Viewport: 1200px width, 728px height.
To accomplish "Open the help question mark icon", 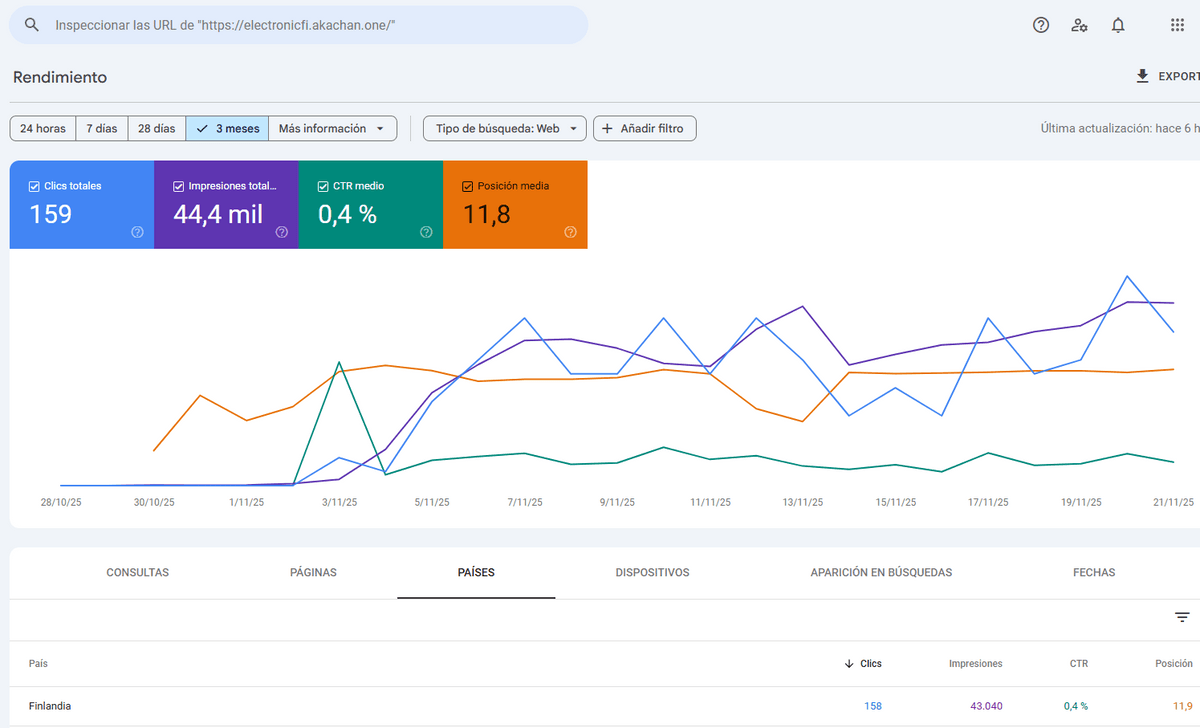I will [x=1041, y=25].
